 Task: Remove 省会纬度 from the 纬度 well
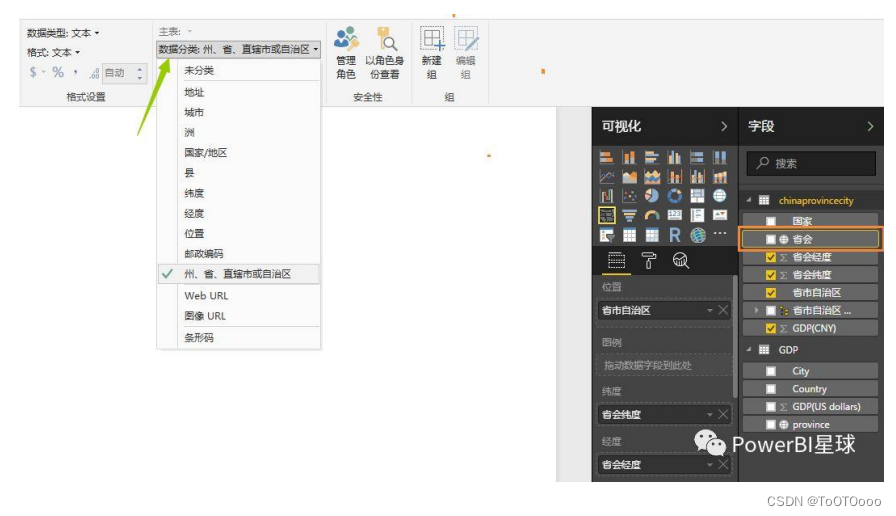723,414
